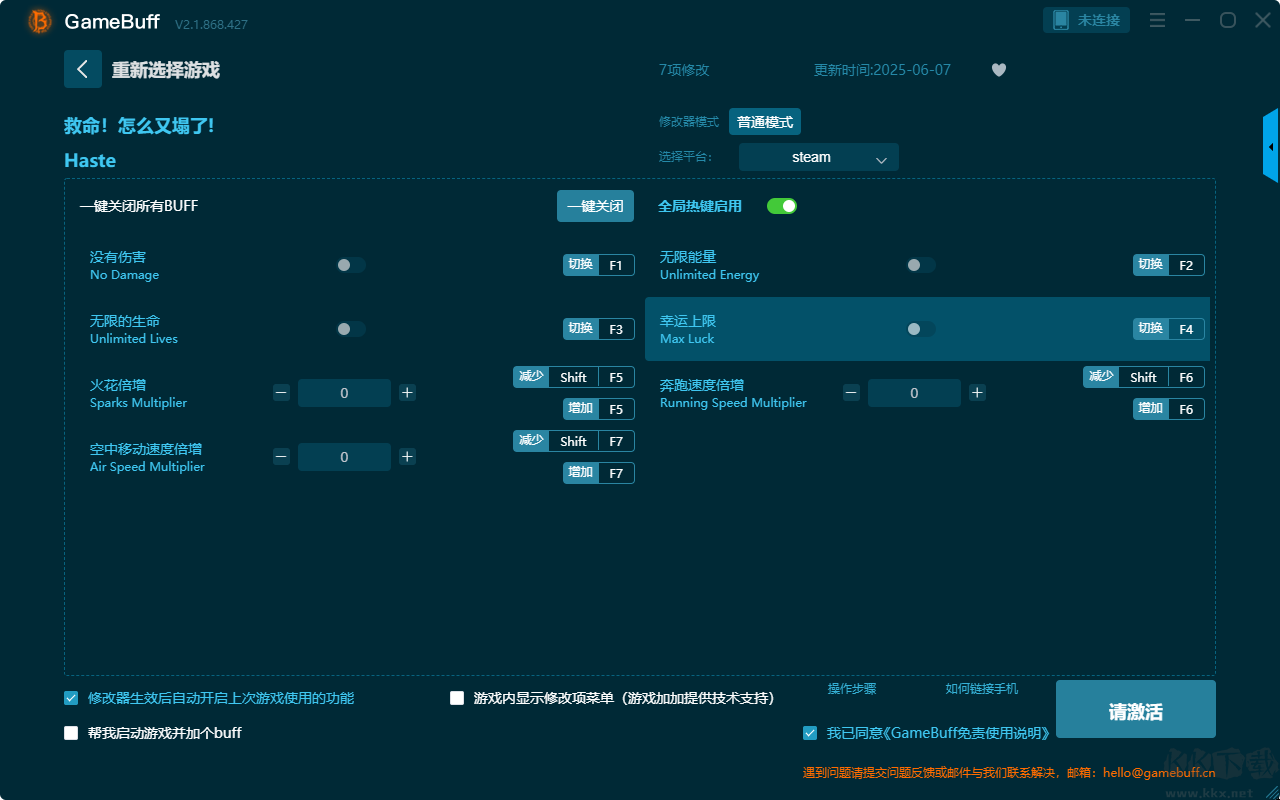Image resolution: width=1280 pixels, height=800 pixels.
Task: Go back using the arrow button
Action: [83, 69]
